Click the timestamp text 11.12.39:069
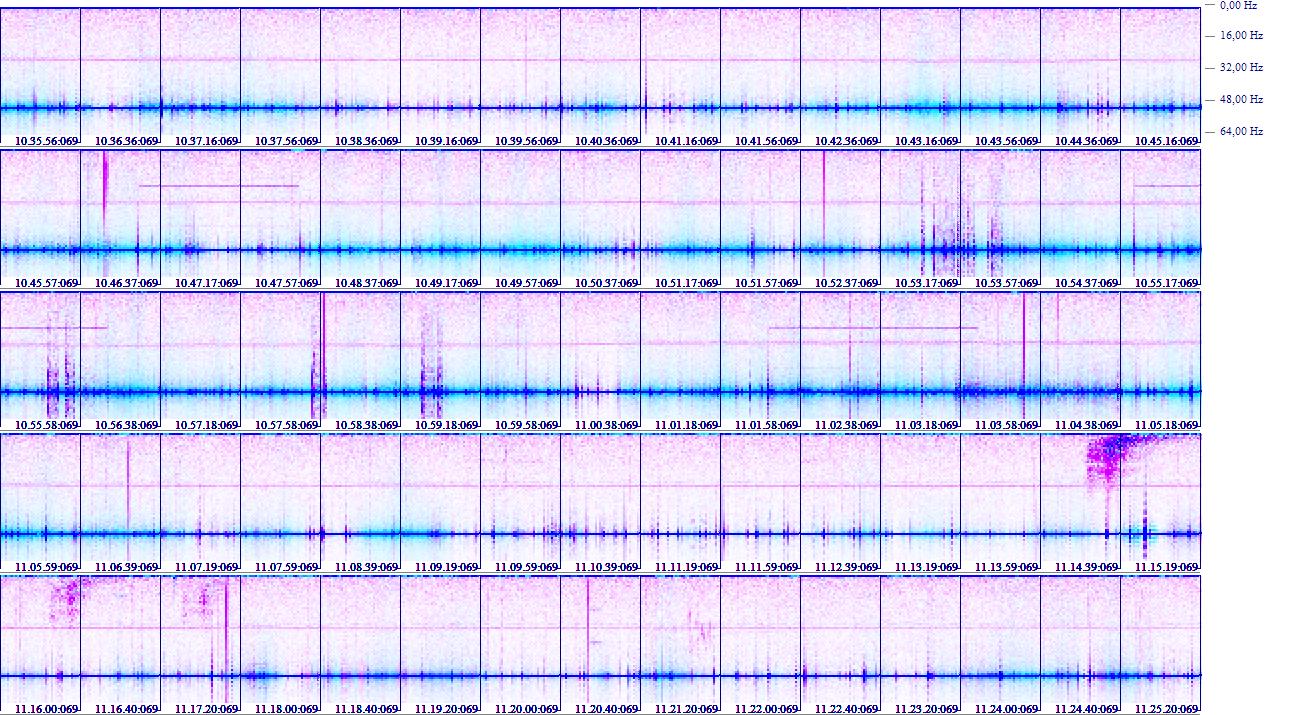Screen dimensions: 1303x715 point(847,568)
